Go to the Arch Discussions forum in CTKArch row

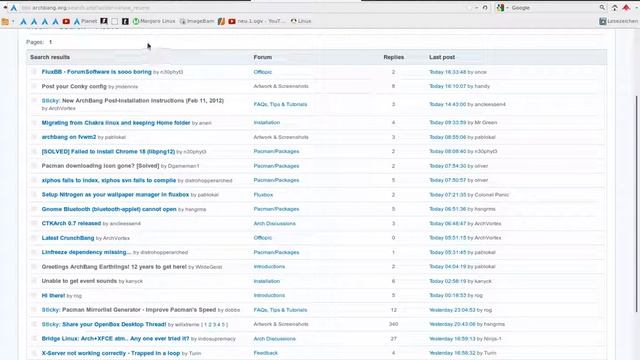[x=274, y=223]
